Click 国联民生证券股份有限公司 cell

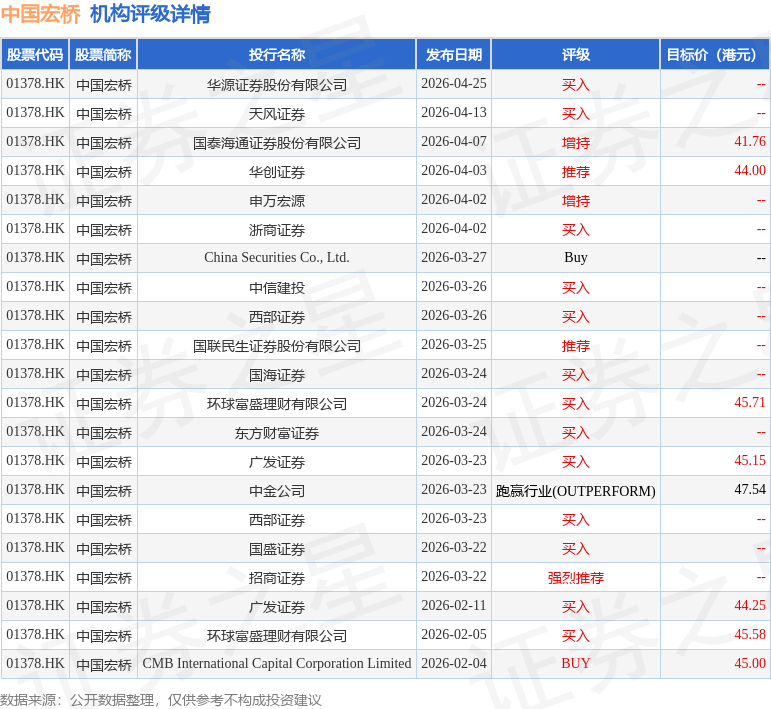tap(277, 346)
